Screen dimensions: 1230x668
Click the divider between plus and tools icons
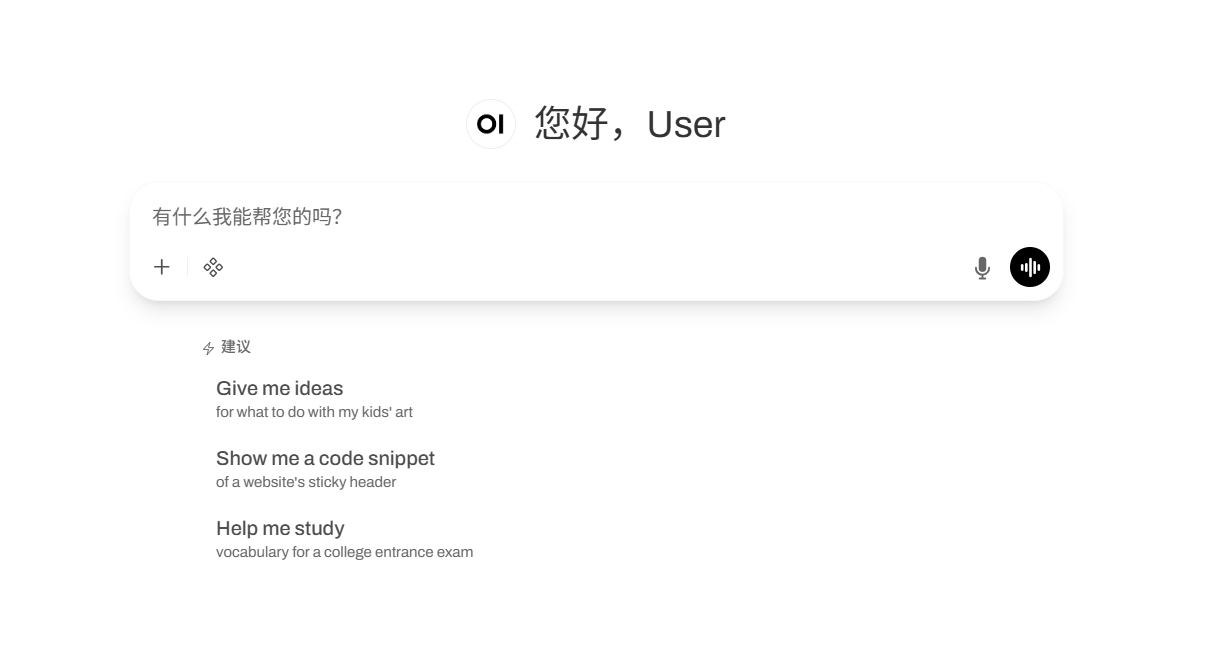(187, 267)
